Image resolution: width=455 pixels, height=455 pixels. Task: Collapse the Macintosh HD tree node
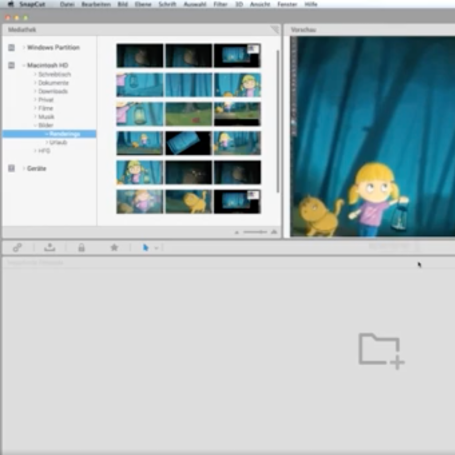(24, 65)
